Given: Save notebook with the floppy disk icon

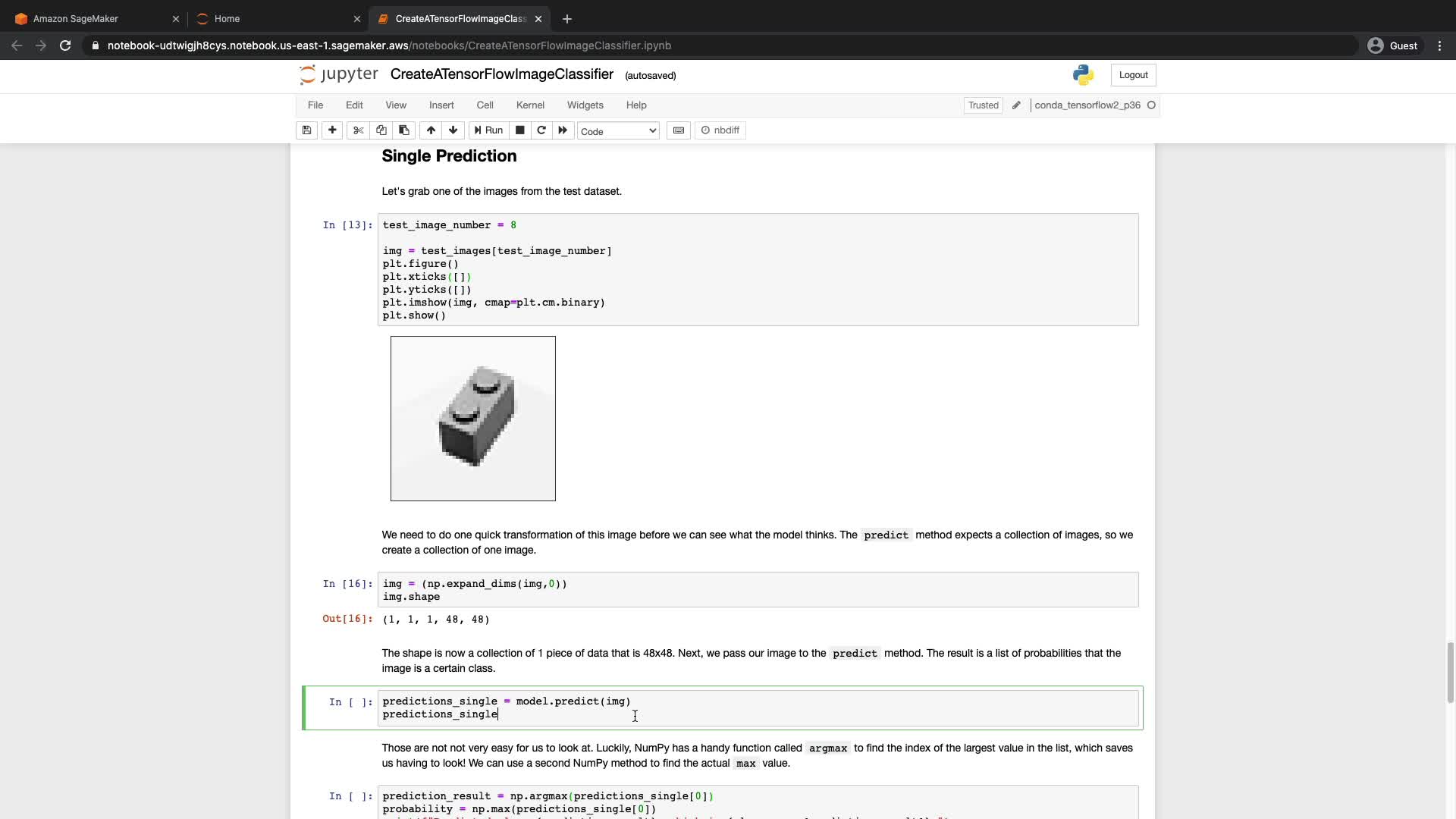Looking at the screenshot, I should (x=306, y=130).
